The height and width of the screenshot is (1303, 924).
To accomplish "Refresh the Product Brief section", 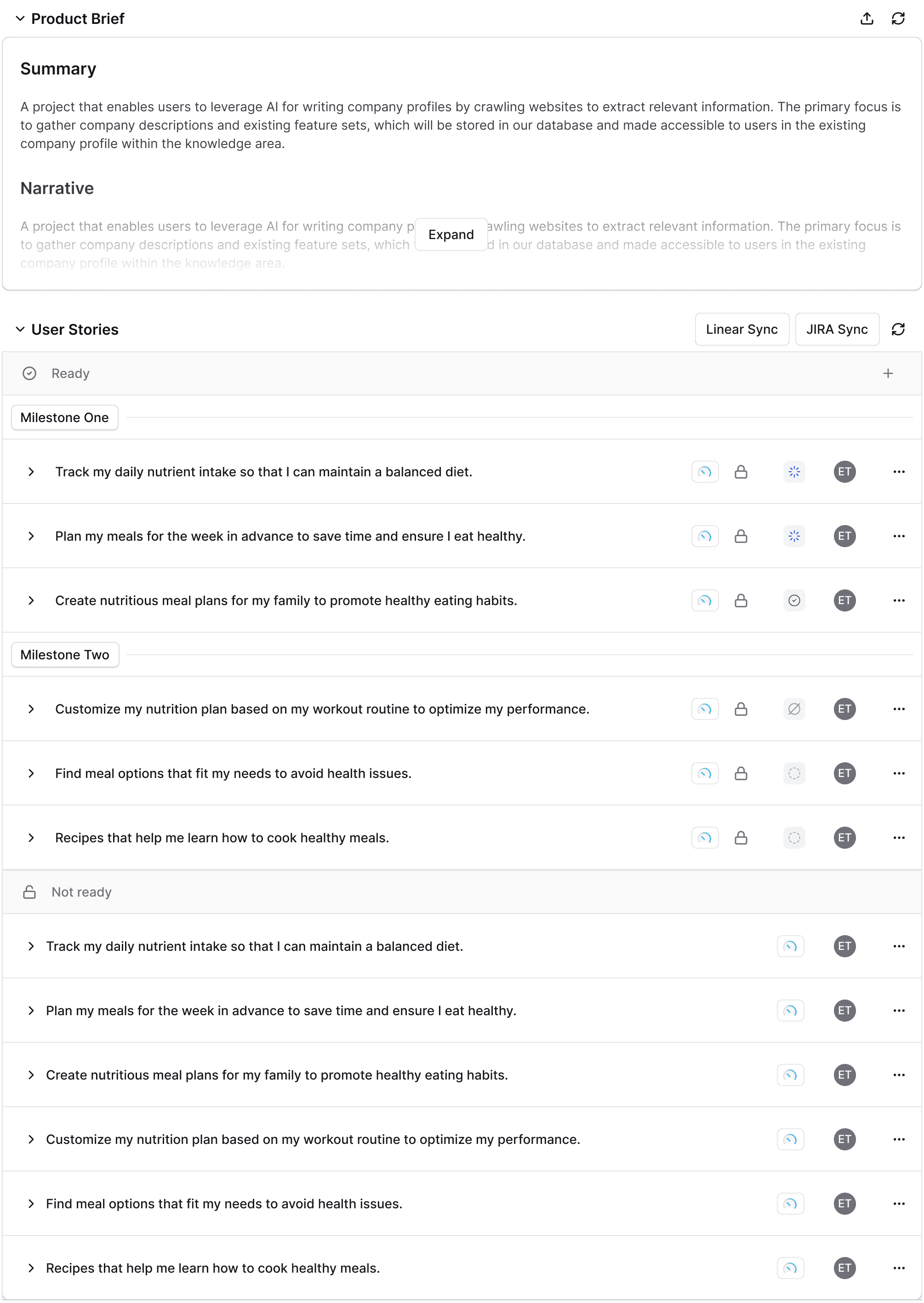I will point(898,19).
